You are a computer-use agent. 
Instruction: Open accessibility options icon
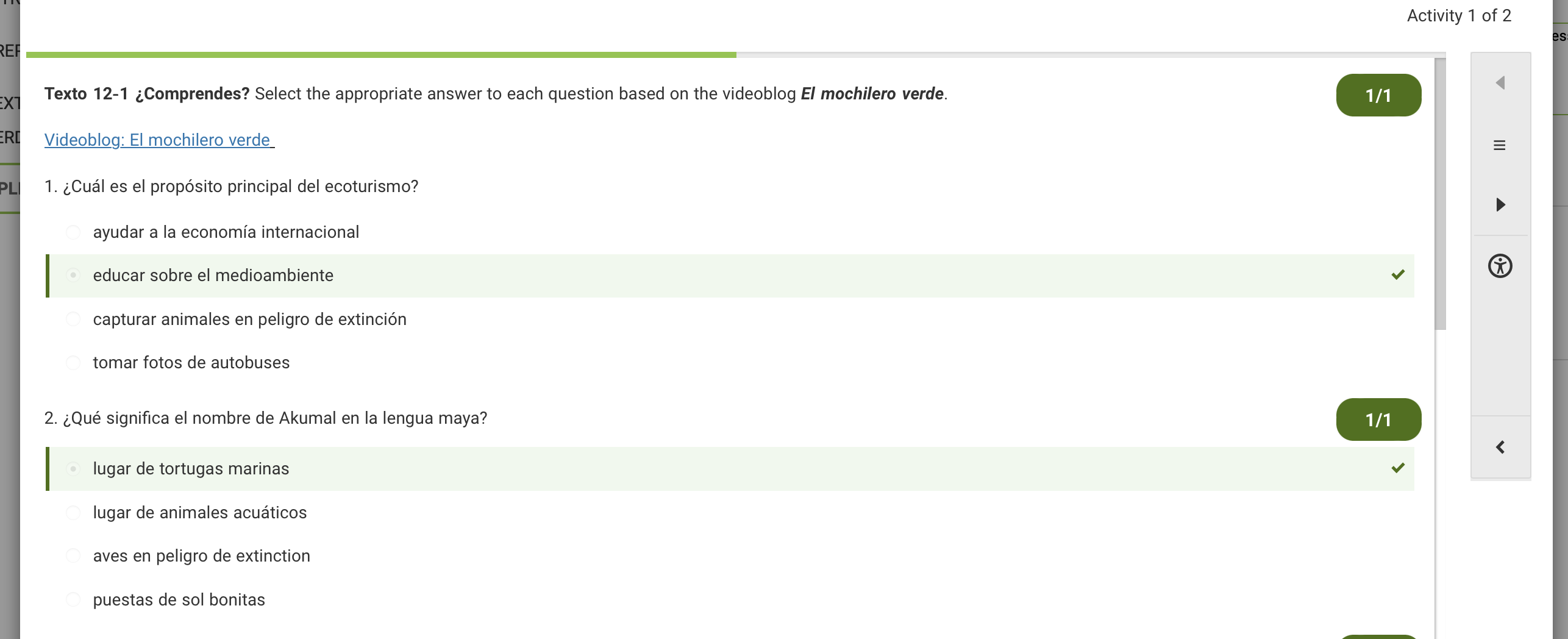point(1500,266)
